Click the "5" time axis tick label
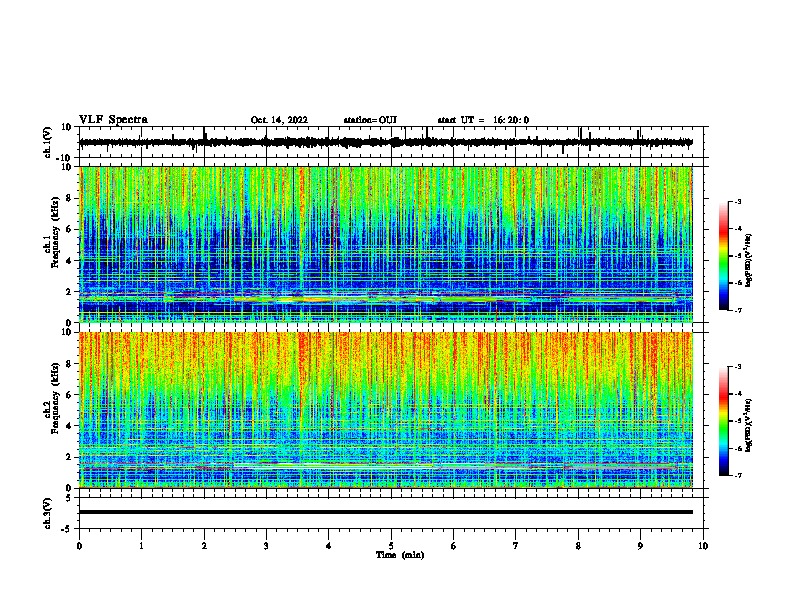The height and width of the screenshot is (612, 792). (391, 546)
